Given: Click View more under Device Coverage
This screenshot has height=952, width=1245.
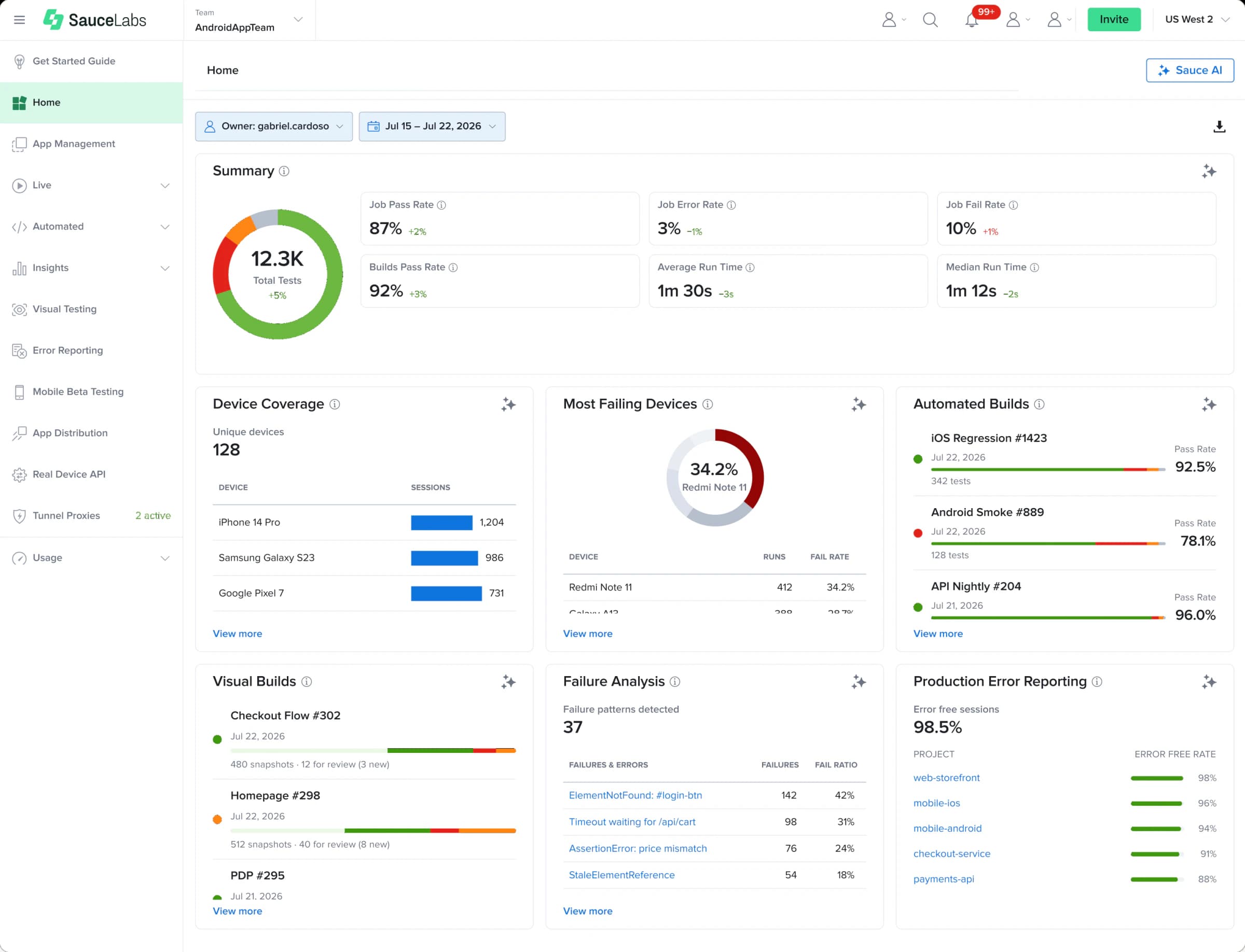Looking at the screenshot, I should [x=238, y=634].
